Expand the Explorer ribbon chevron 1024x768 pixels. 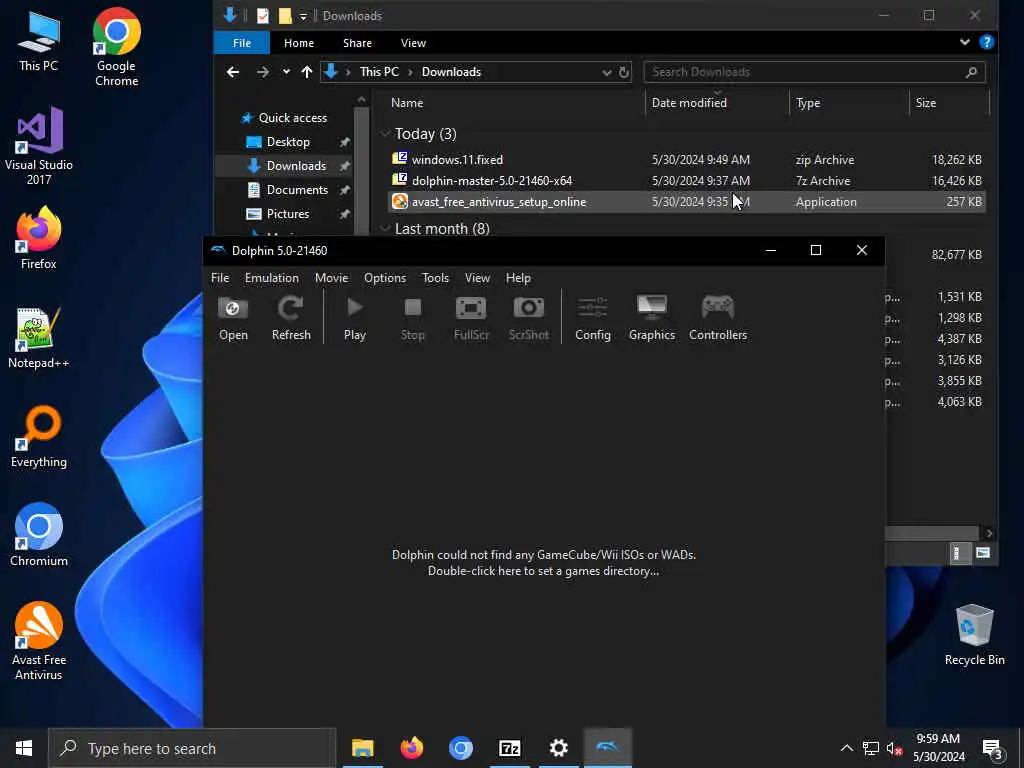click(965, 42)
